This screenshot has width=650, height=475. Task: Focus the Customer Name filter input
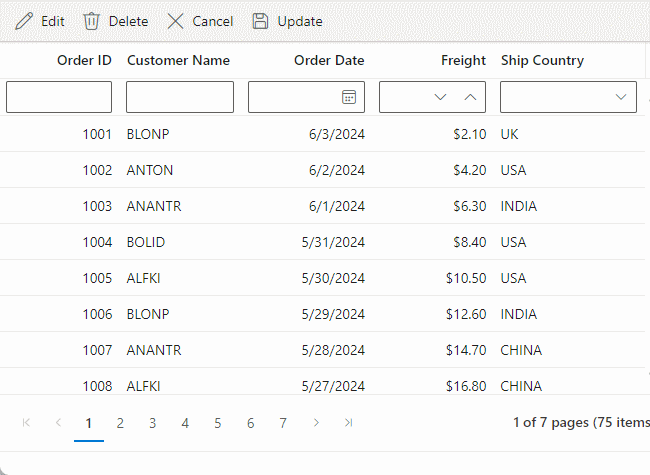pyautogui.click(x=180, y=97)
